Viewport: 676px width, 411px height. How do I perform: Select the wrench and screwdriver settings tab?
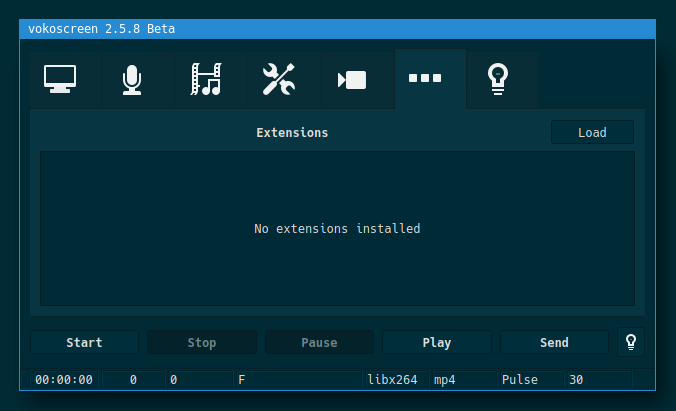click(279, 79)
